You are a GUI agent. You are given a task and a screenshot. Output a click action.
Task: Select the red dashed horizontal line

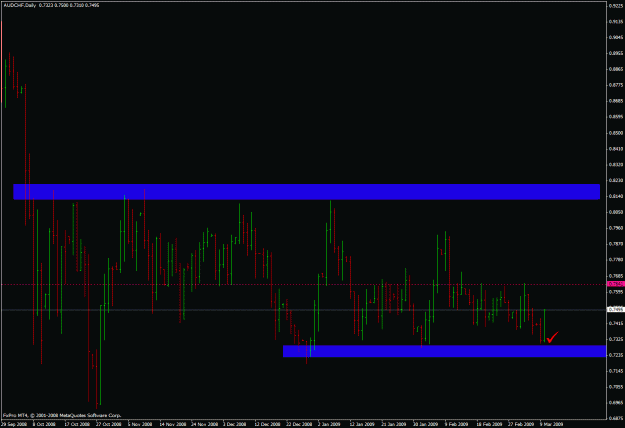[303, 285]
